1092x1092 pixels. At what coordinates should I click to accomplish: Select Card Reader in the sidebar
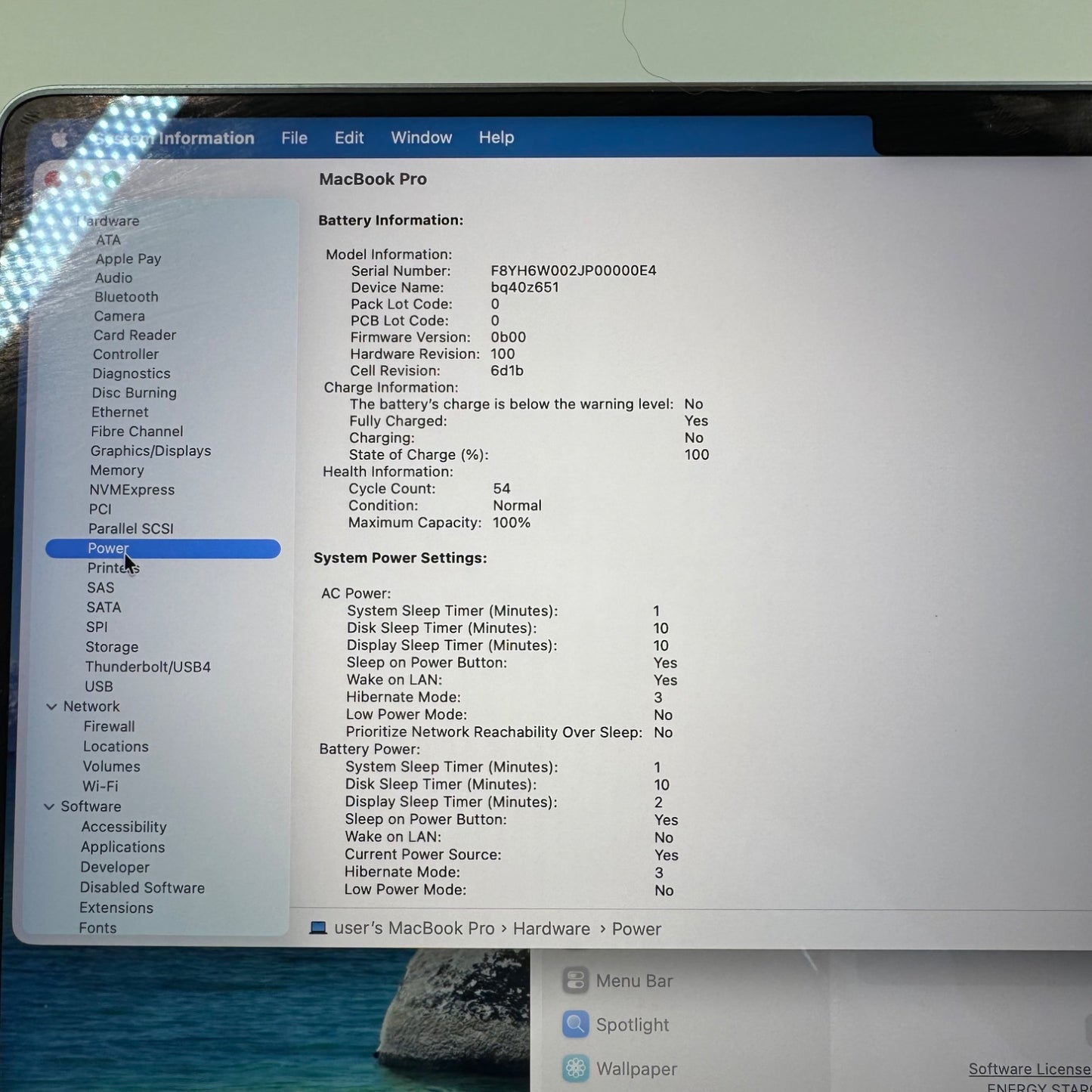[135, 335]
